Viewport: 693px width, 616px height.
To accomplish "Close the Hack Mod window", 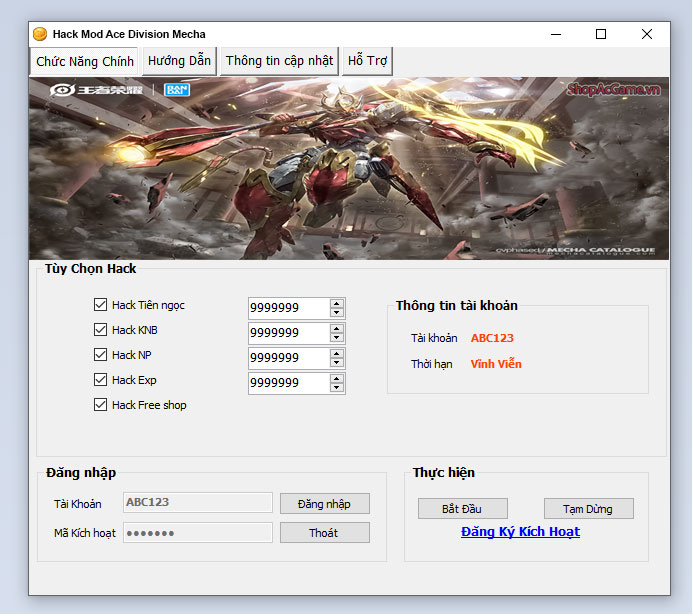I will (x=647, y=34).
